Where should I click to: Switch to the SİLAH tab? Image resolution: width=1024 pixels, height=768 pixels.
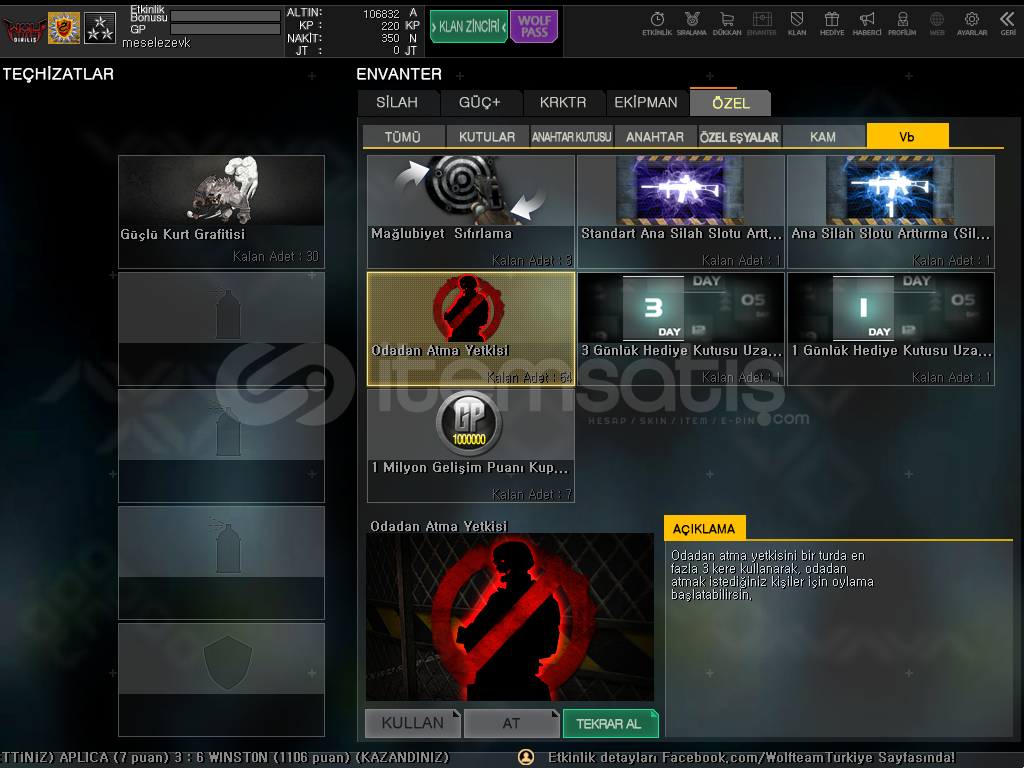tap(398, 103)
